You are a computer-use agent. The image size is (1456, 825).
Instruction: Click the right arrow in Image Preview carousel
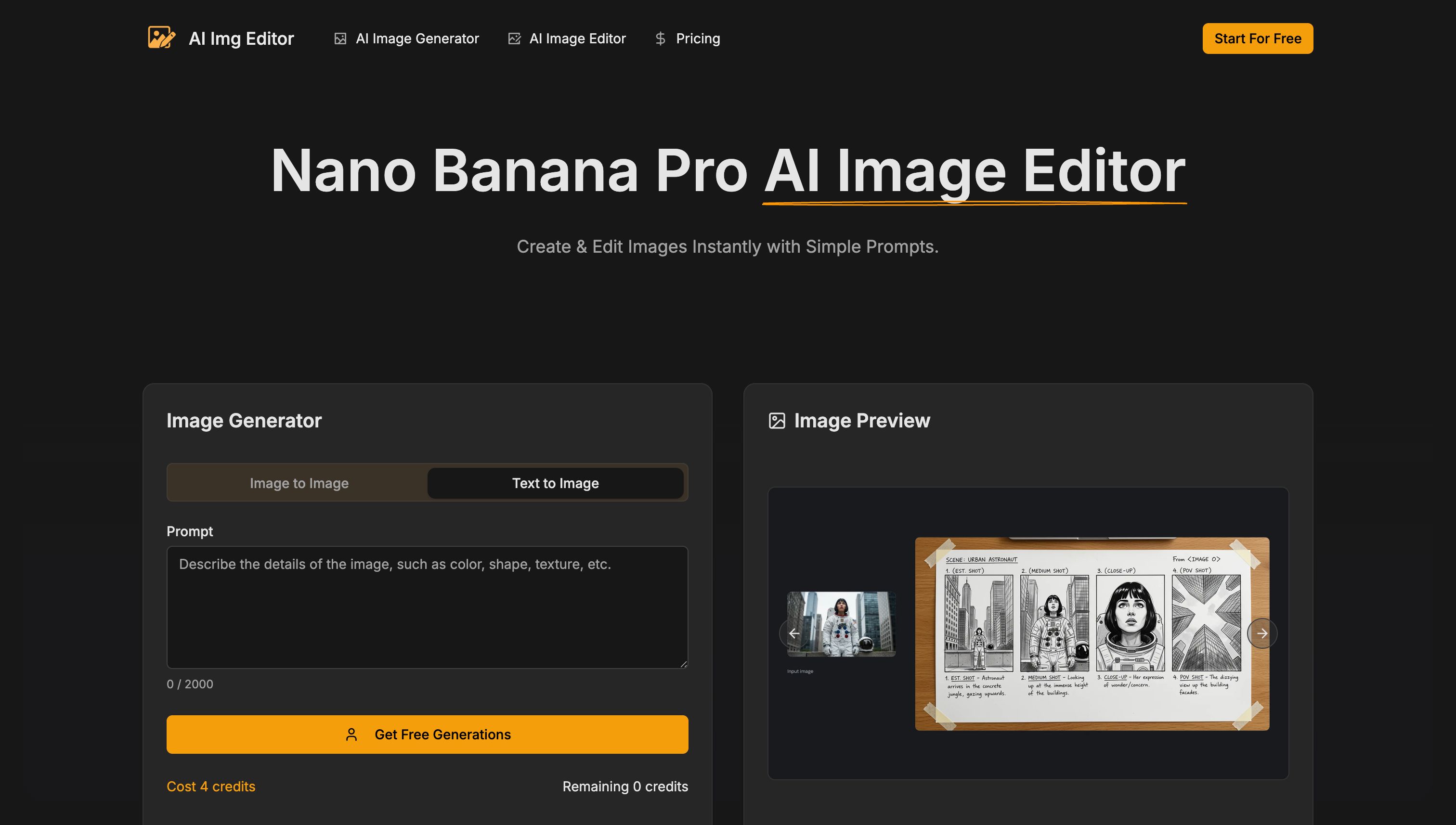pyautogui.click(x=1263, y=633)
